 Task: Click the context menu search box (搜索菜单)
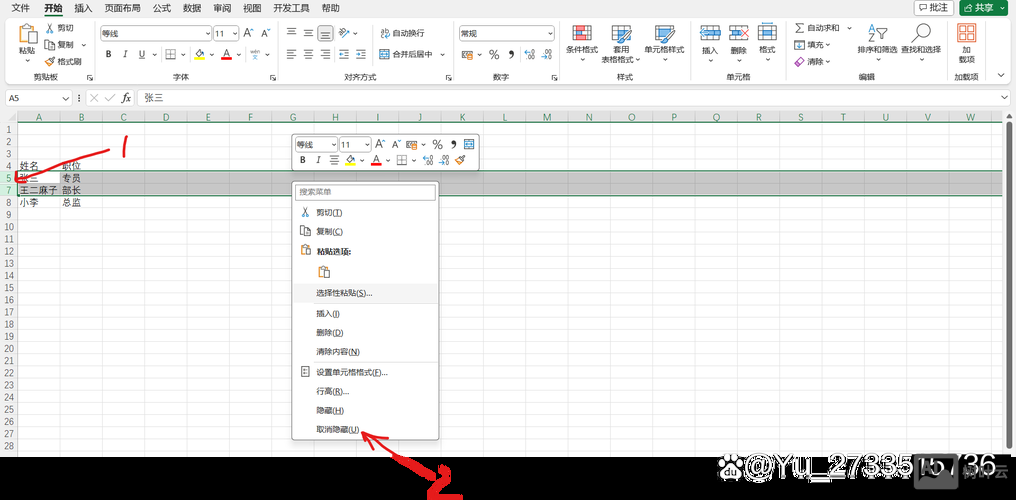(x=366, y=191)
